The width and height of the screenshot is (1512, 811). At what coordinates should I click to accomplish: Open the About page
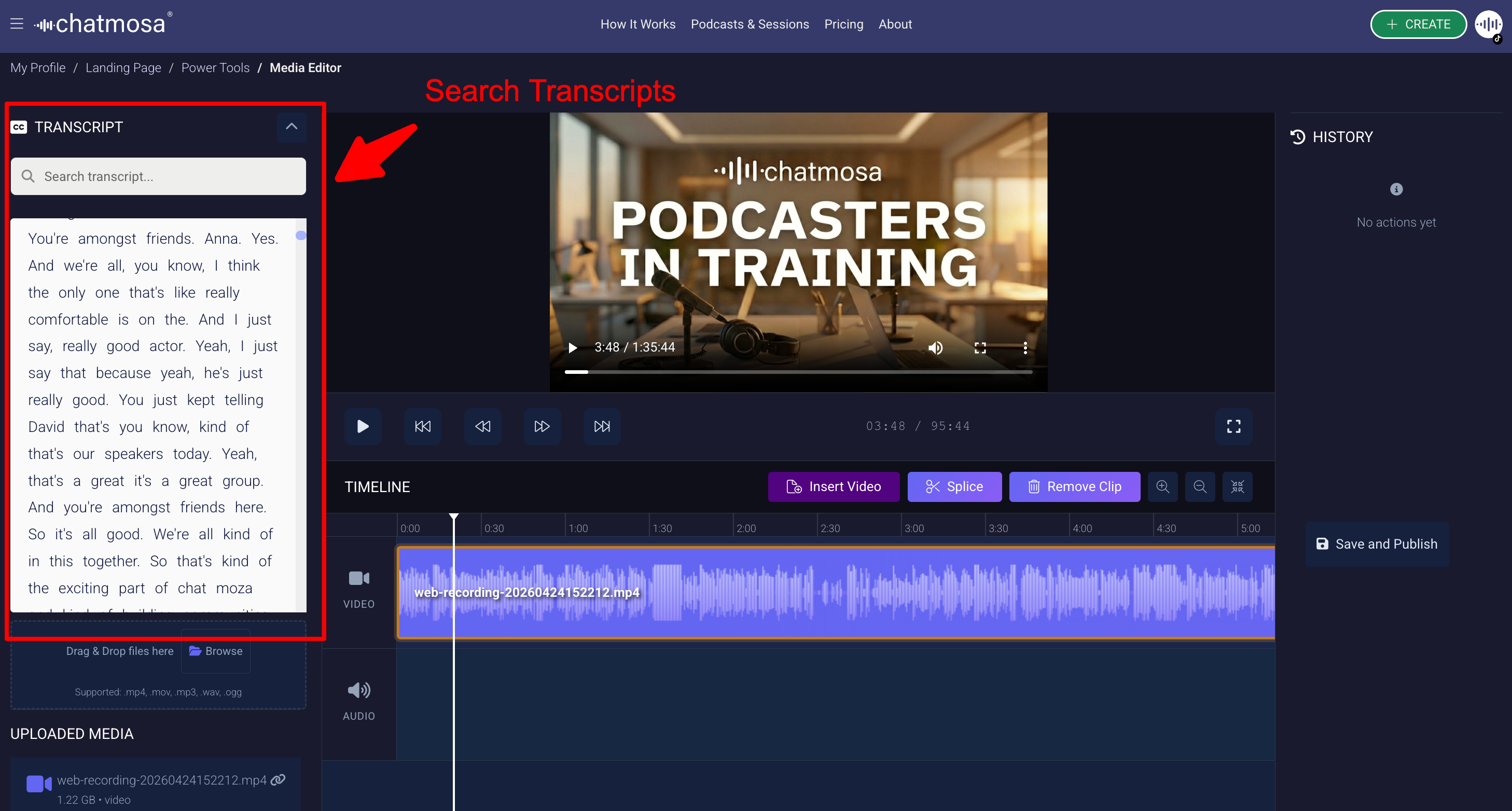[x=895, y=24]
